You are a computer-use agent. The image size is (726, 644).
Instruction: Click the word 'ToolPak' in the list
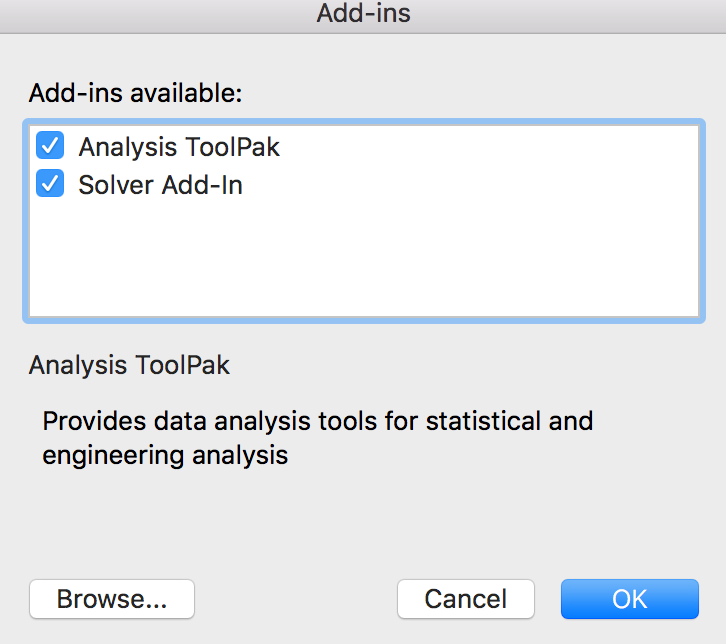pyautogui.click(x=234, y=147)
